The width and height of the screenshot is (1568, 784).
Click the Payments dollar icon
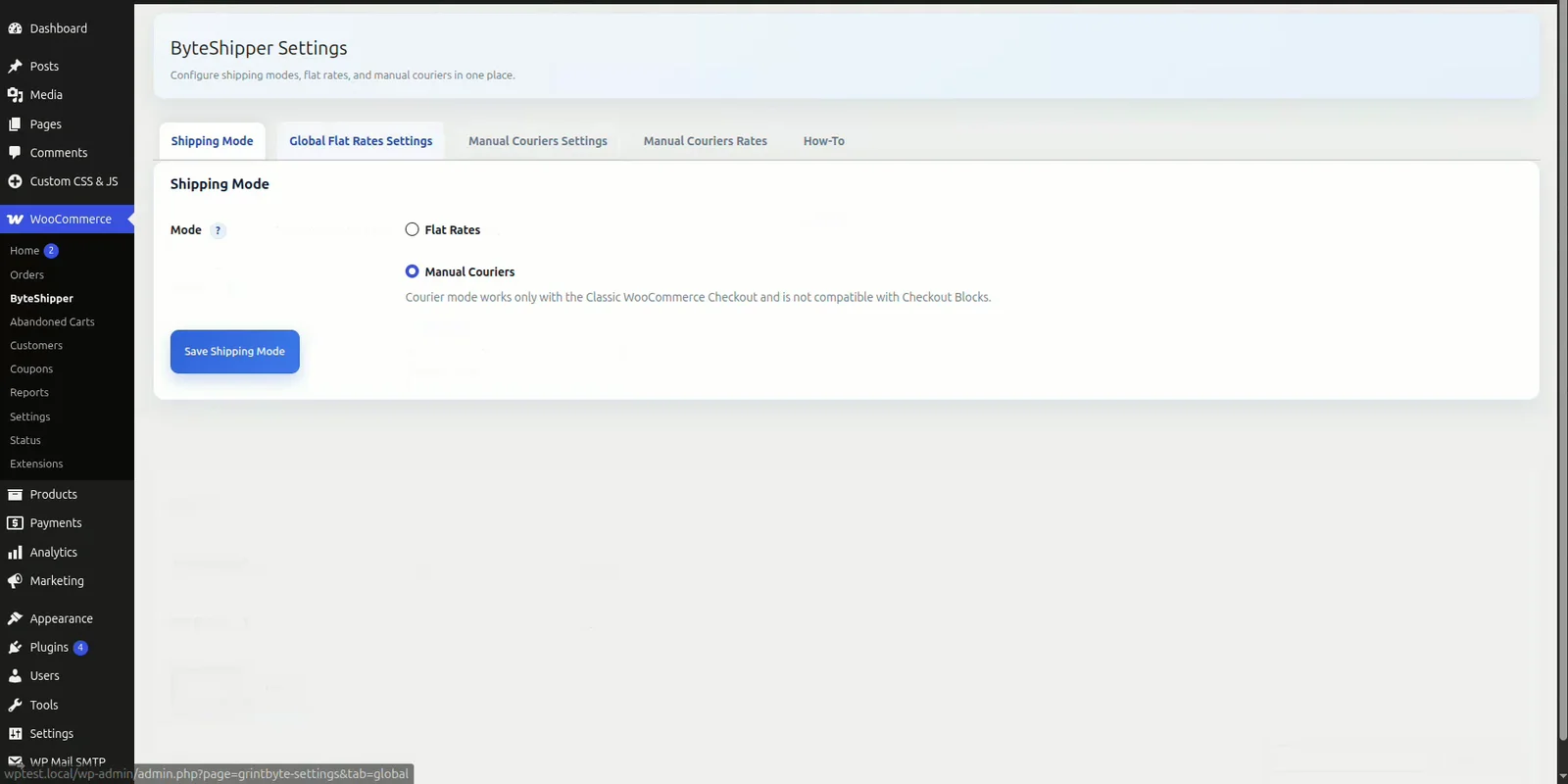point(15,523)
